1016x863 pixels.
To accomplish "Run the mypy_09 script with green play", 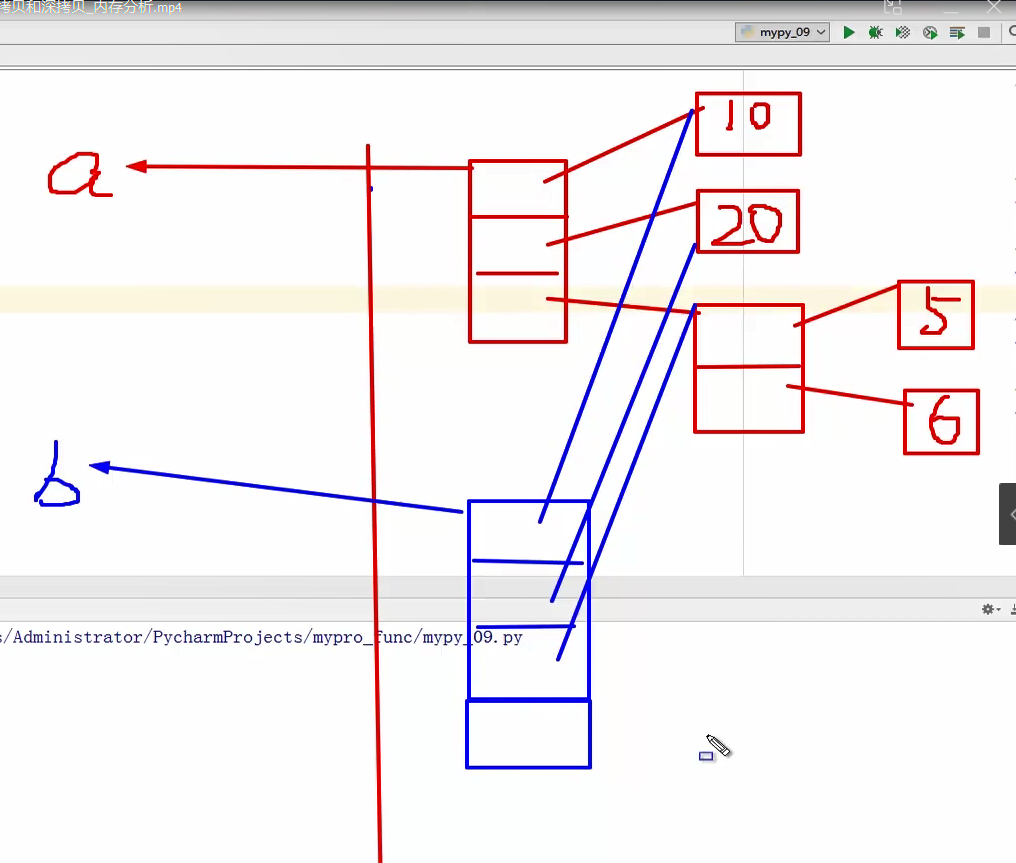I will [849, 32].
